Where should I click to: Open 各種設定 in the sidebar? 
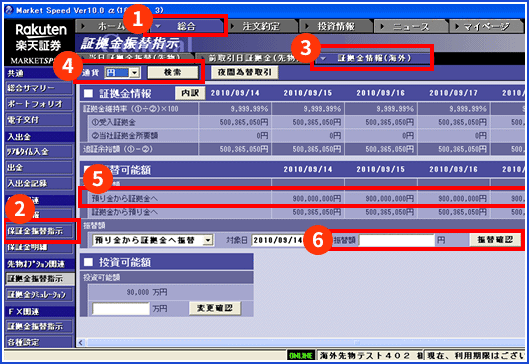39,342
